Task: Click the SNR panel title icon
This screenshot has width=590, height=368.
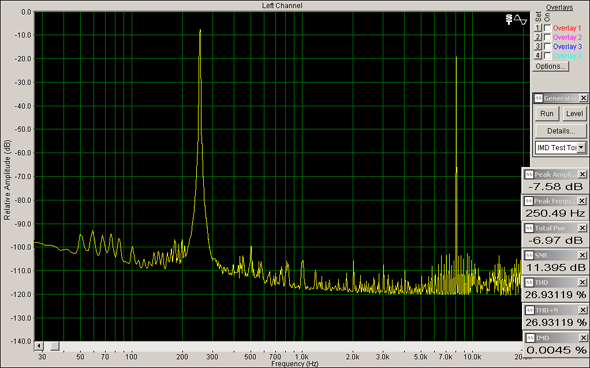Action: click(529, 255)
